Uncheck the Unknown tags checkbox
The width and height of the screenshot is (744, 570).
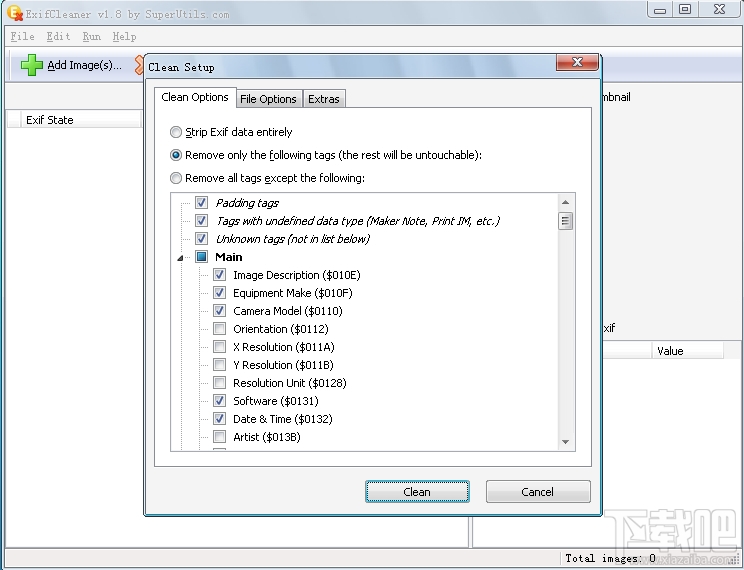point(201,239)
